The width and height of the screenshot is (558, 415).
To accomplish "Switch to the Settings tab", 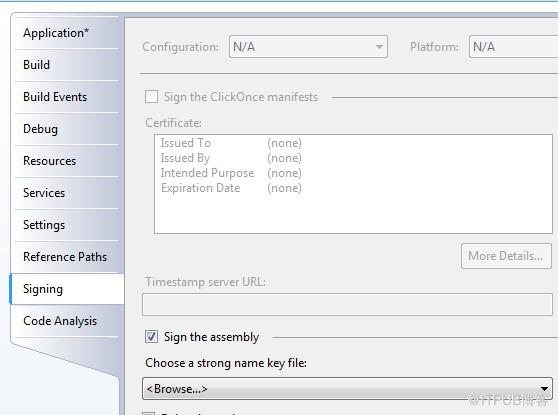I will tap(67, 225).
